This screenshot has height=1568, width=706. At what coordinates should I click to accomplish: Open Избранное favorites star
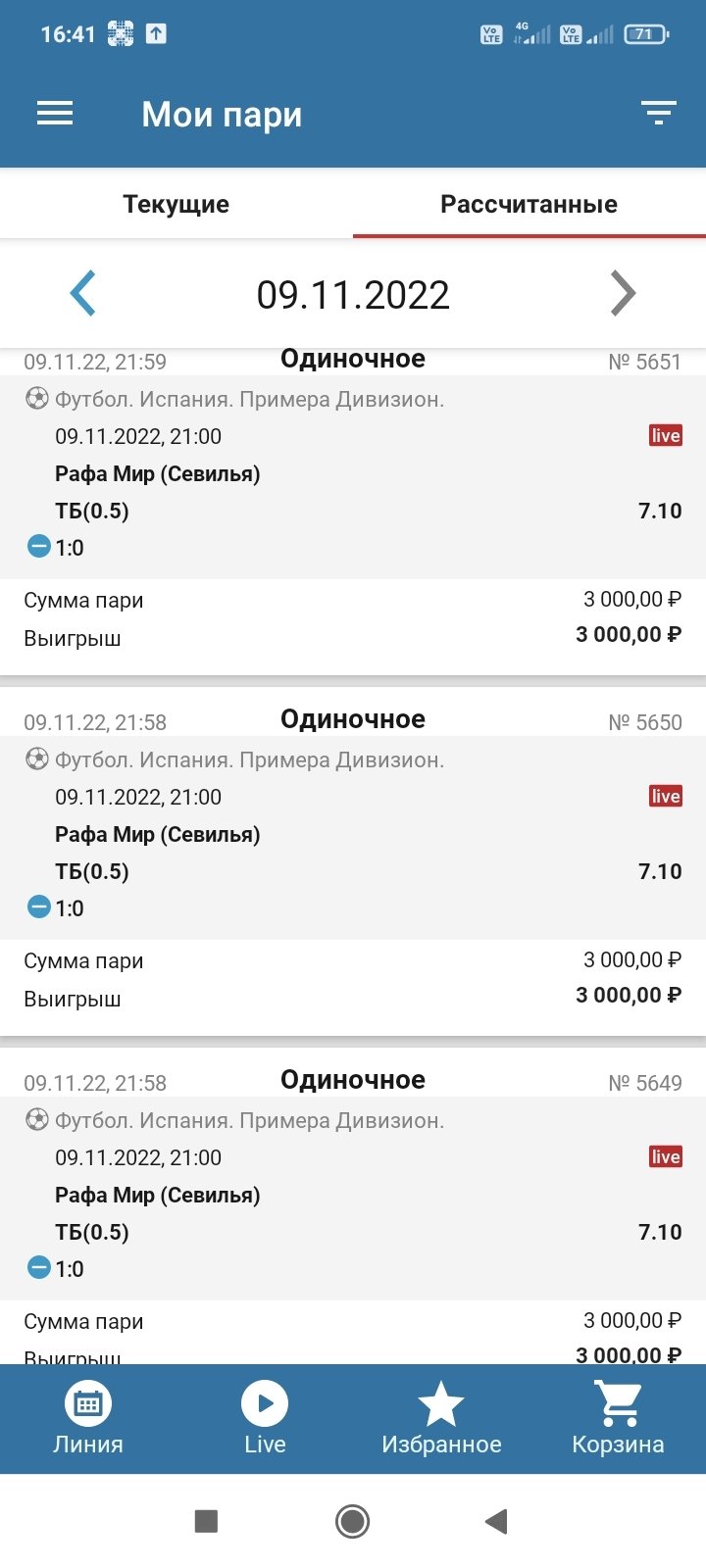pos(441,1418)
